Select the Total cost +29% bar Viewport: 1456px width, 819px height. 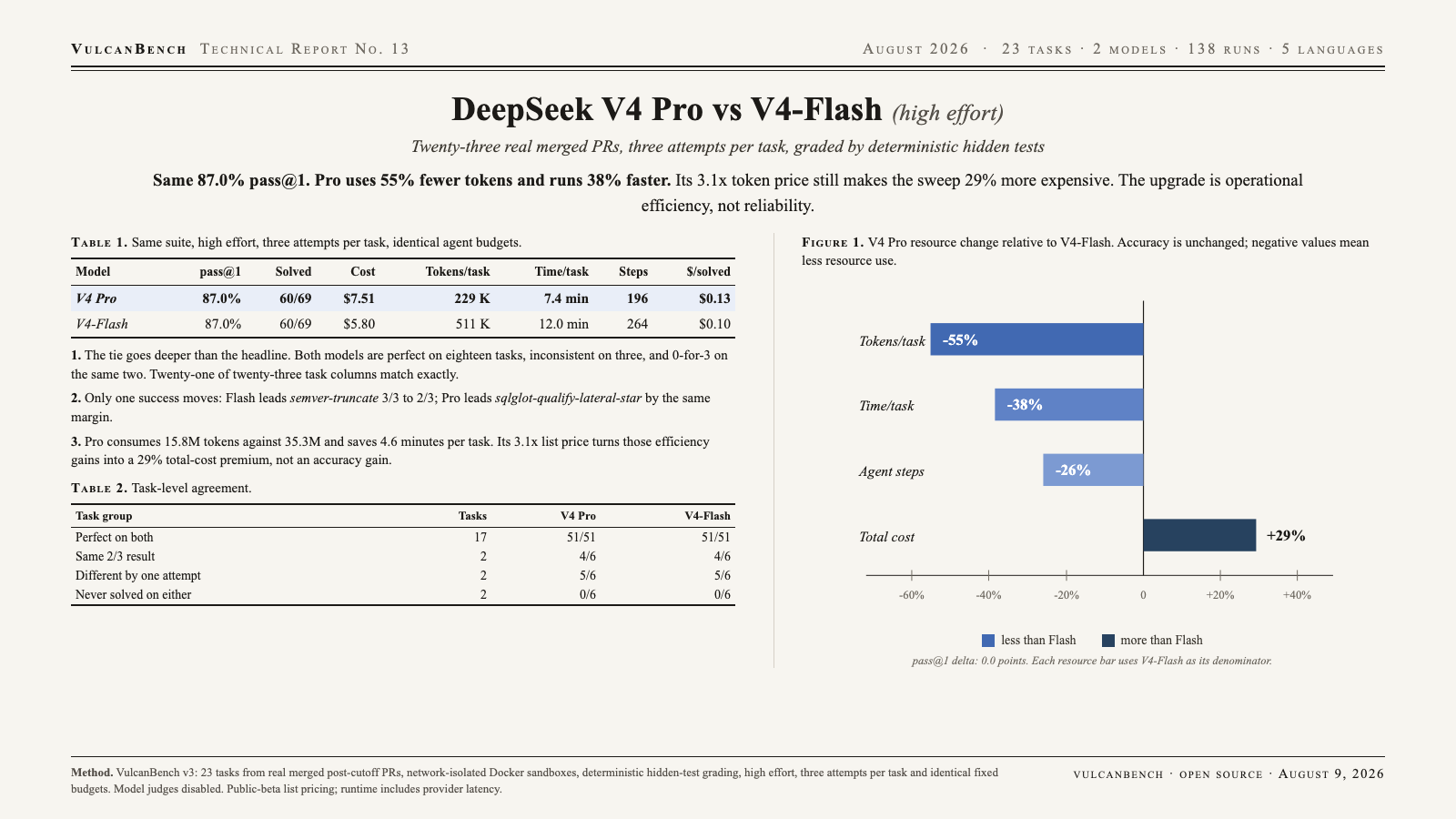(1199, 535)
